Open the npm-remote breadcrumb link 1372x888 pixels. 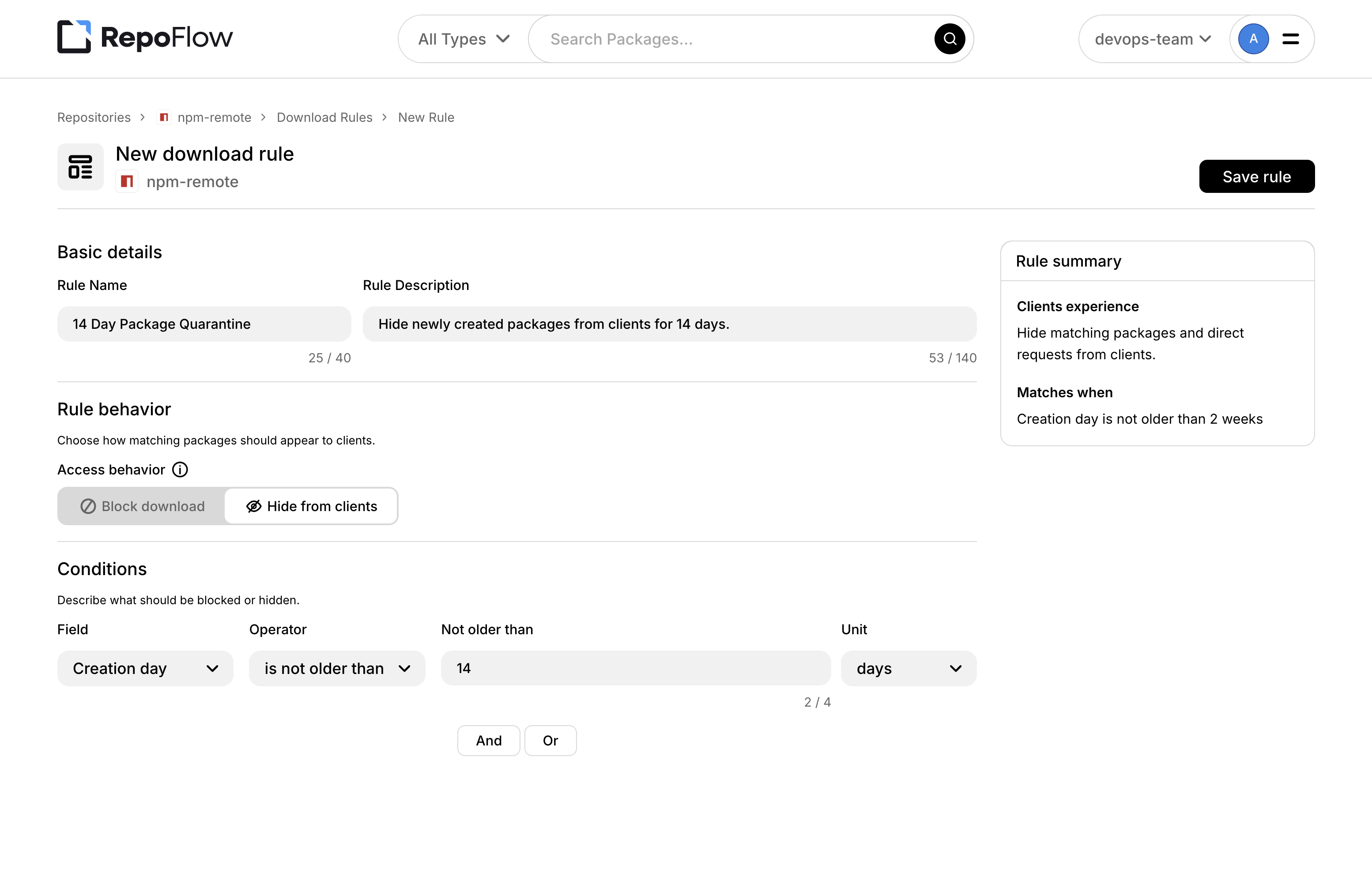214,117
